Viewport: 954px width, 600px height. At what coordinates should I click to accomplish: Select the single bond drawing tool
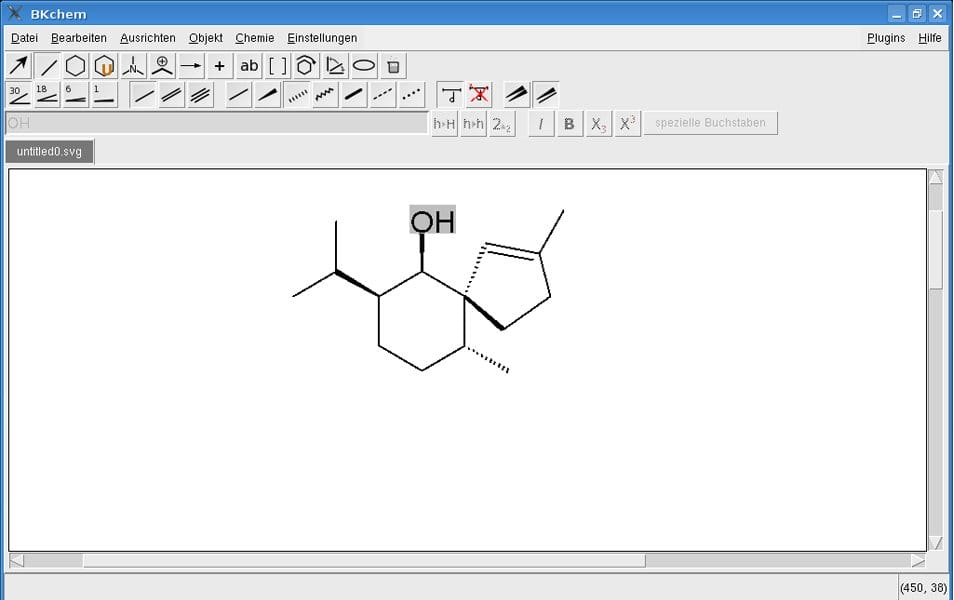coord(46,65)
